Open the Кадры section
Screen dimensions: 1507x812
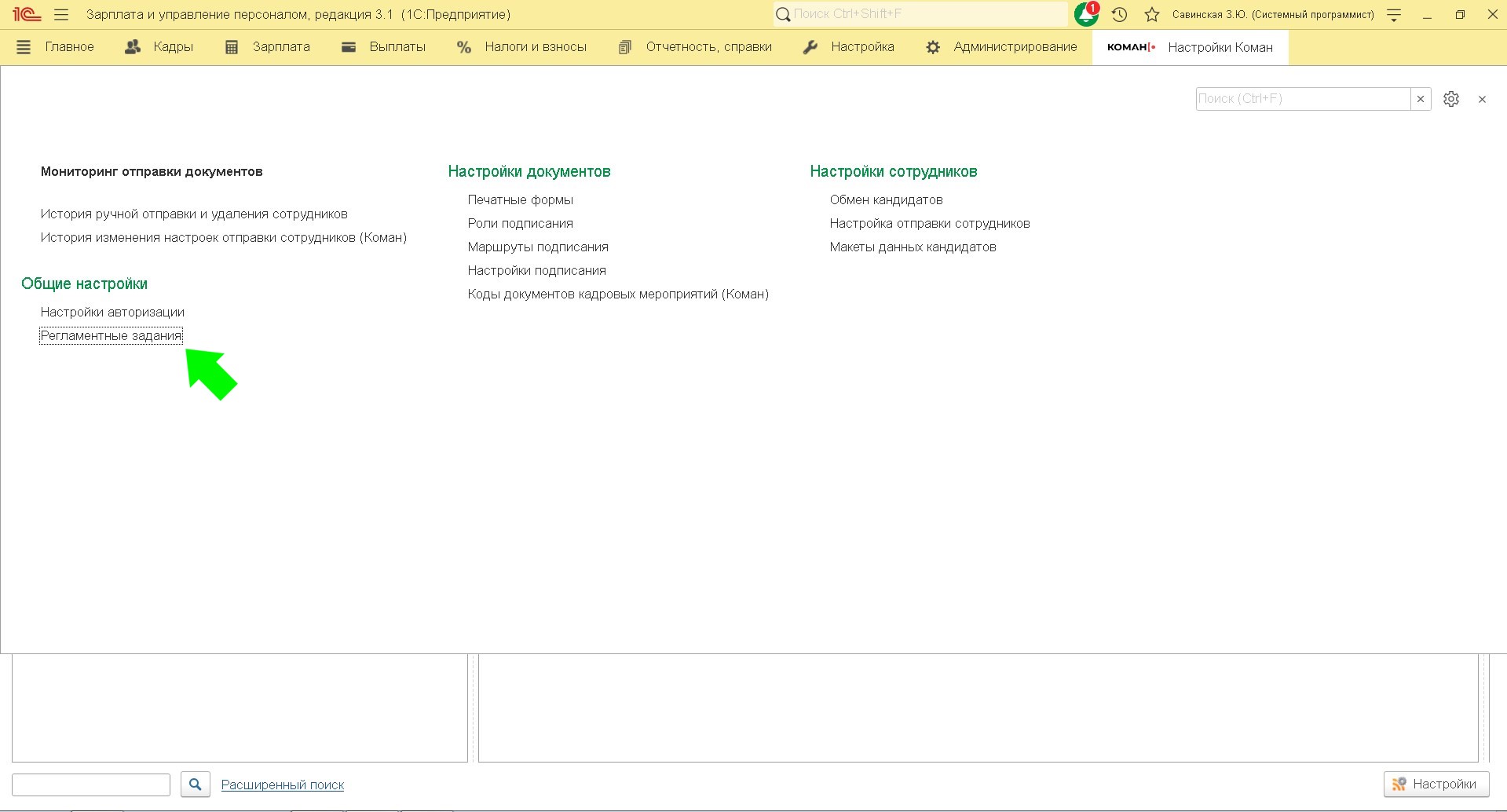coord(159,47)
